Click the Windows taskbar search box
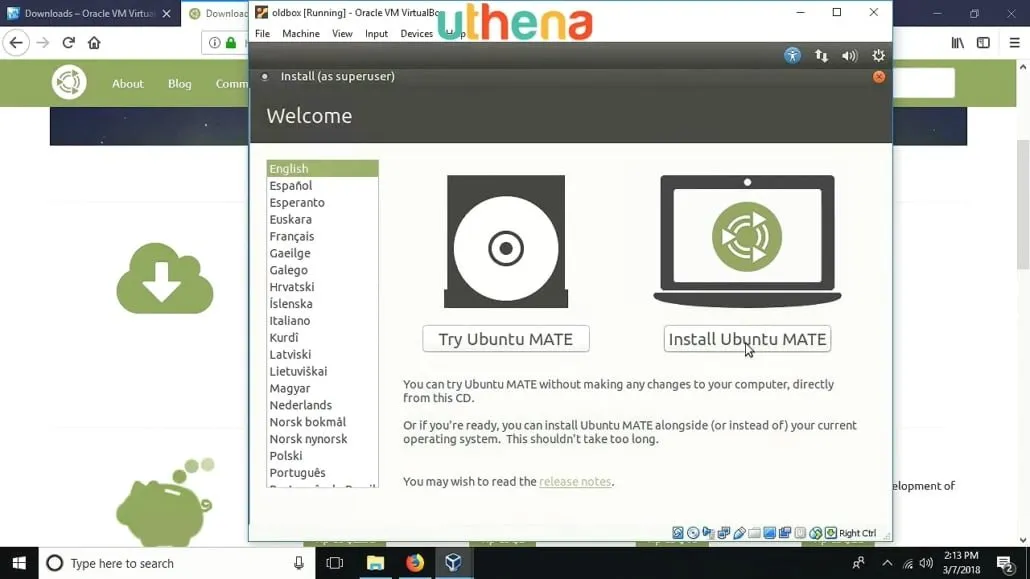Image resolution: width=1030 pixels, height=579 pixels. tap(175, 563)
